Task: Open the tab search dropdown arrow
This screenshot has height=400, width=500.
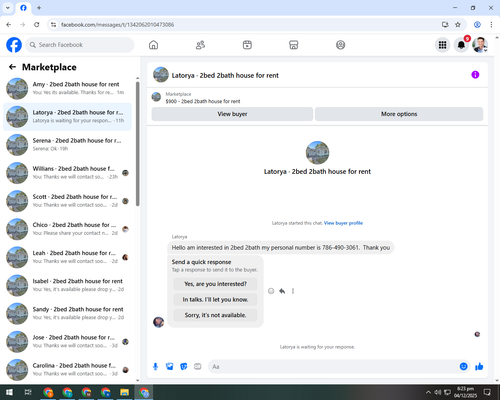Action: click(x=8, y=8)
